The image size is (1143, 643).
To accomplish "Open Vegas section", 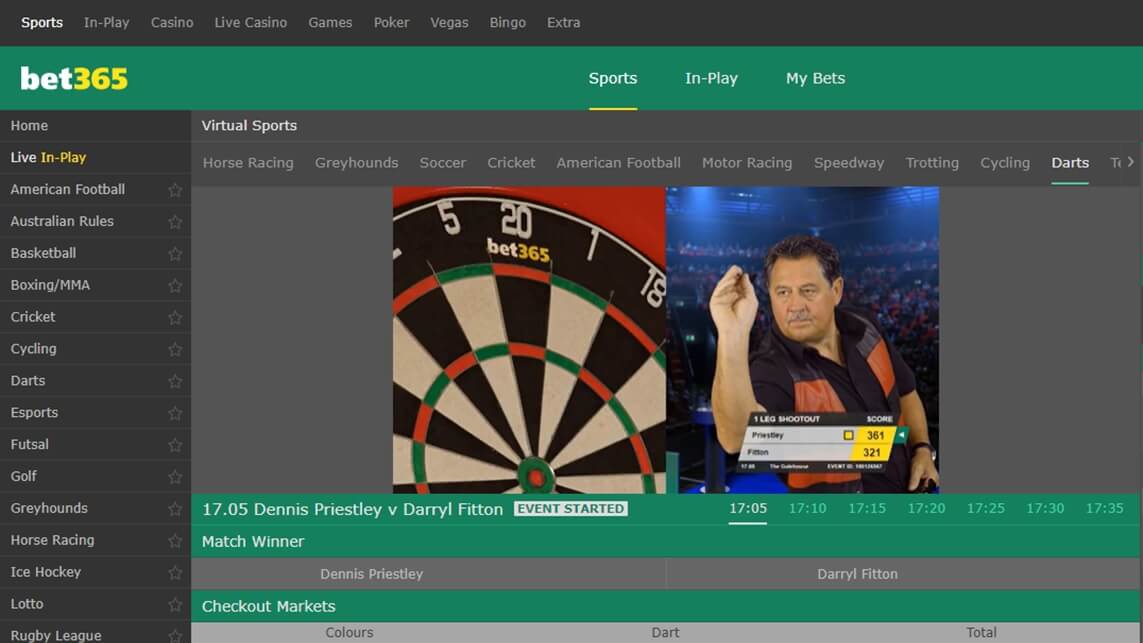I will coord(449,23).
